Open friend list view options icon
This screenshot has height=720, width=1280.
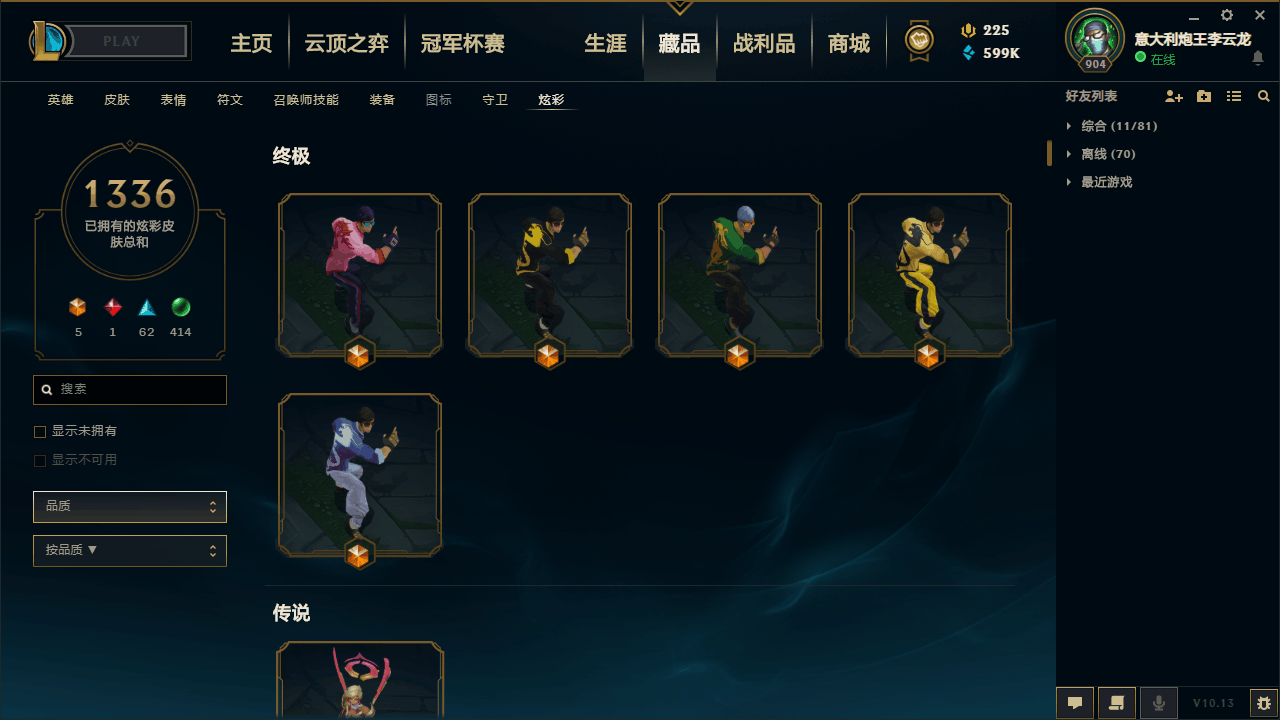point(1234,97)
